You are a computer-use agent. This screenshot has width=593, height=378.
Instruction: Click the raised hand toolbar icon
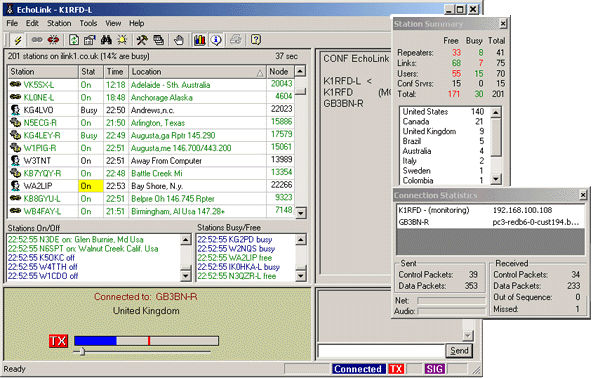179,40
